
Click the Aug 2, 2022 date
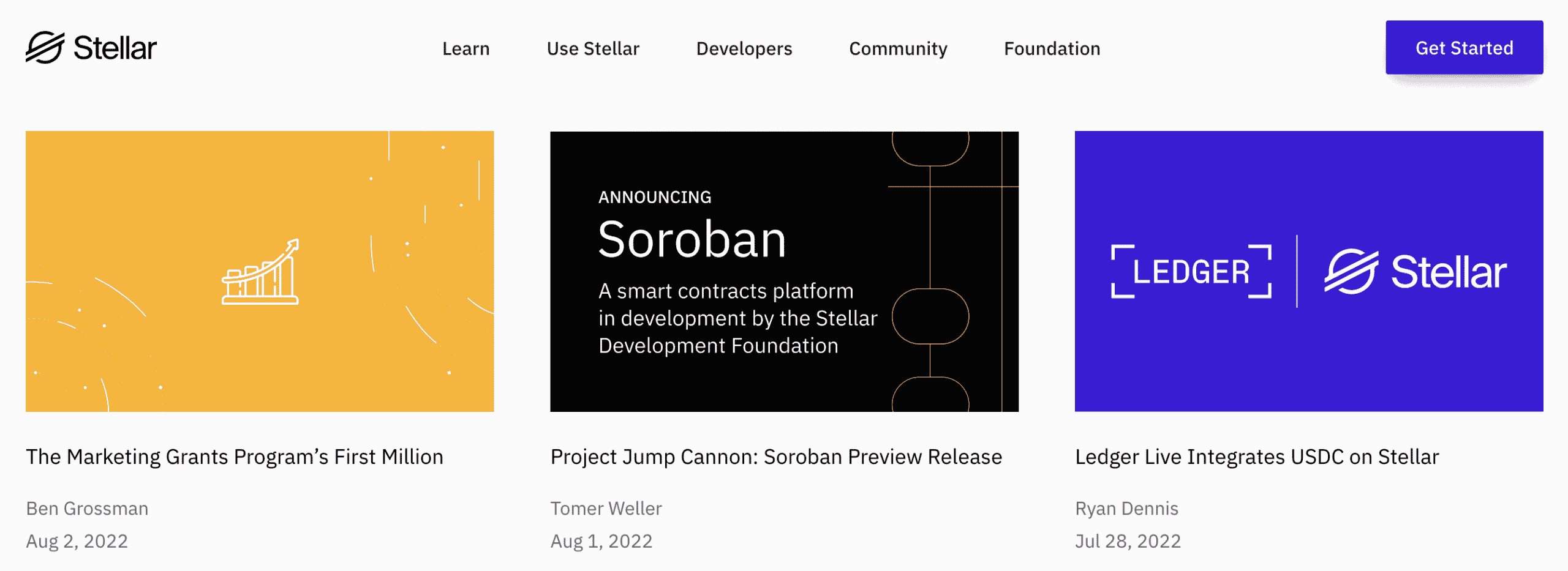(x=77, y=541)
